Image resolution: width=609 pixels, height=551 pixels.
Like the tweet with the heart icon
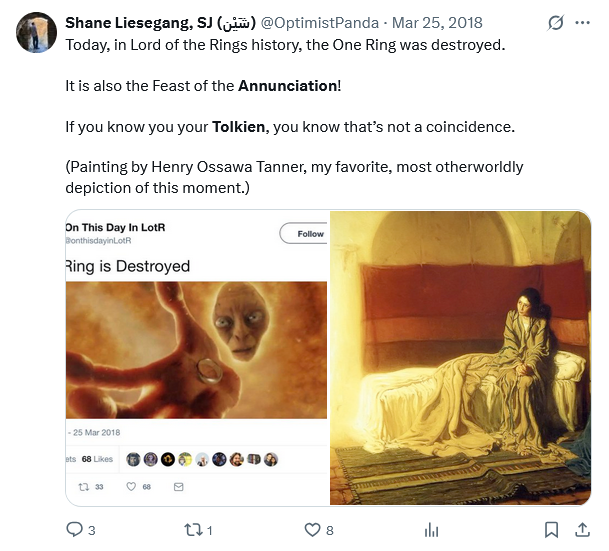(312, 530)
